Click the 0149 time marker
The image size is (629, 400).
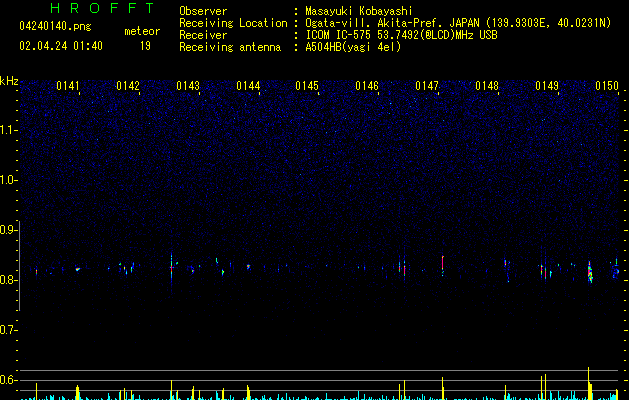547,86
